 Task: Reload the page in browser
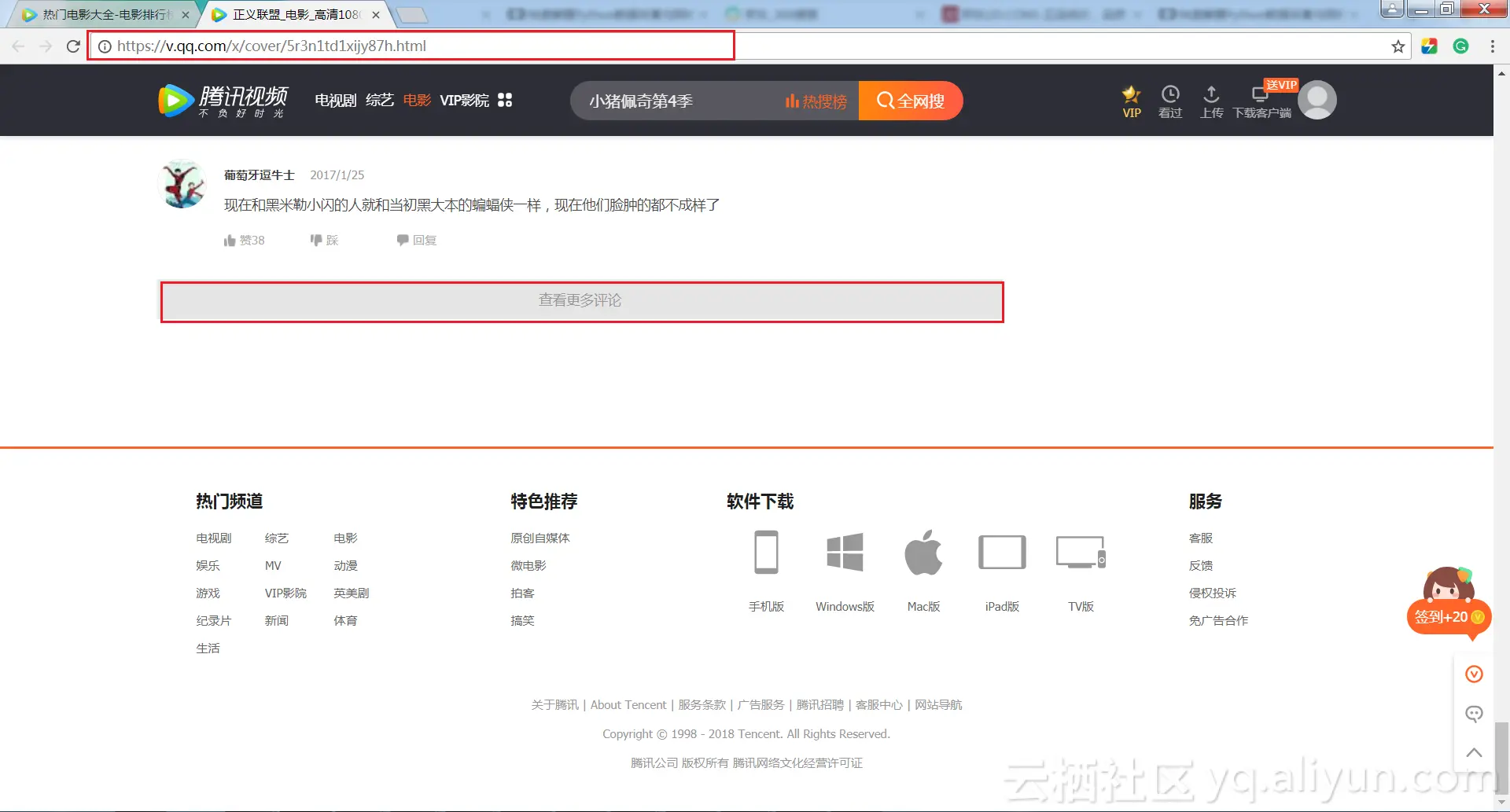tap(73, 46)
